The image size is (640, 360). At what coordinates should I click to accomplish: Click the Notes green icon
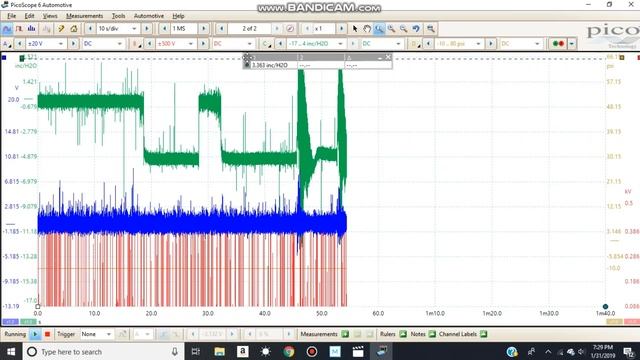click(x=432, y=334)
